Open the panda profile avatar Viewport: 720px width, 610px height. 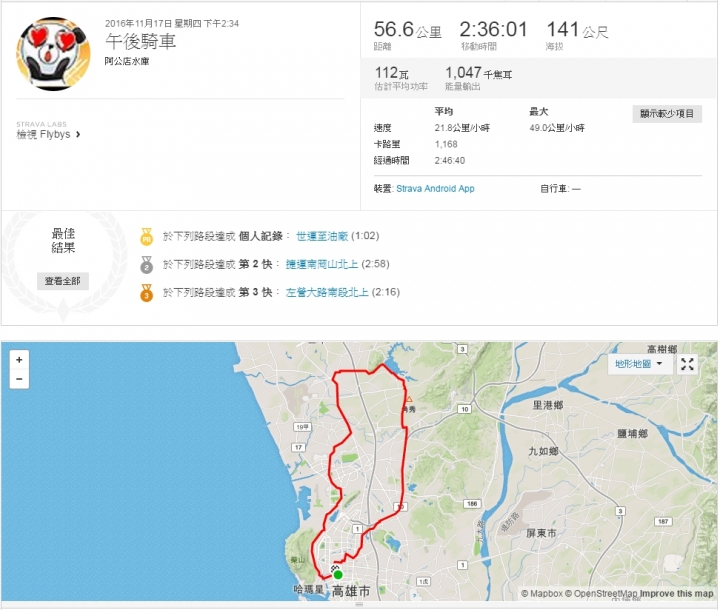point(53,54)
